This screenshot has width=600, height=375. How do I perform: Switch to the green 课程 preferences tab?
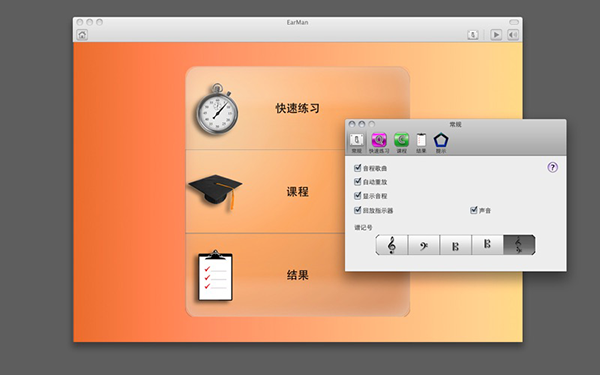[401, 143]
